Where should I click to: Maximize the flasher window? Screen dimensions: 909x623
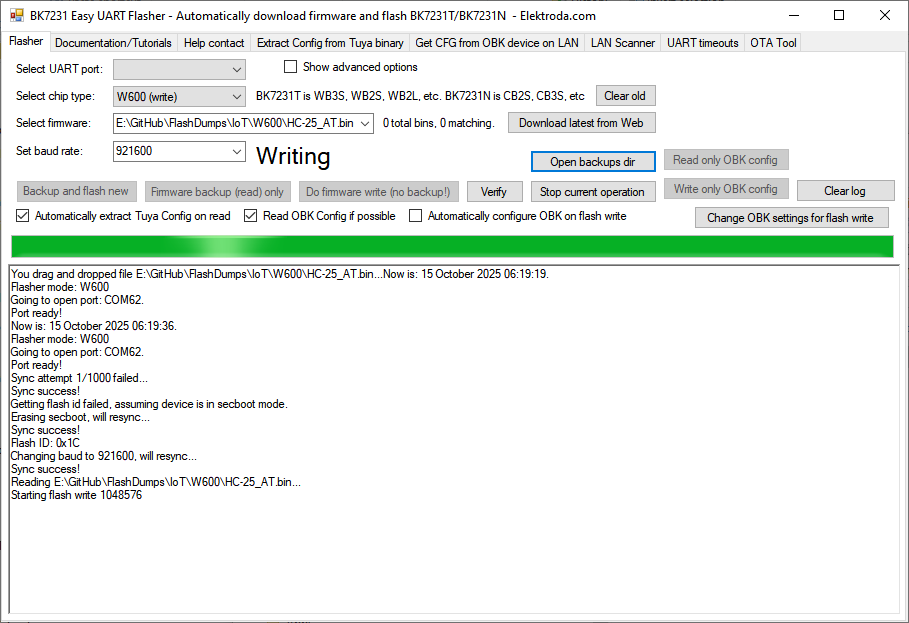click(x=839, y=16)
